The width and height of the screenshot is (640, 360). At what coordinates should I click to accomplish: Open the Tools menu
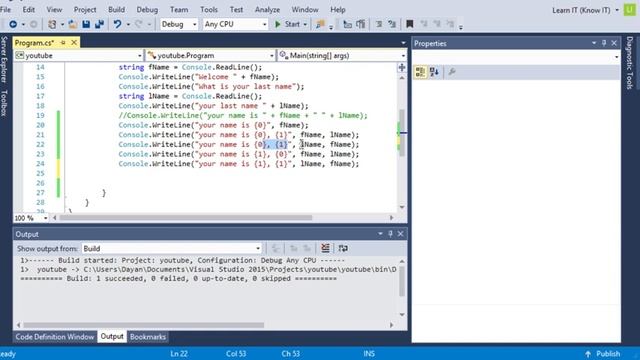tap(209, 10)
